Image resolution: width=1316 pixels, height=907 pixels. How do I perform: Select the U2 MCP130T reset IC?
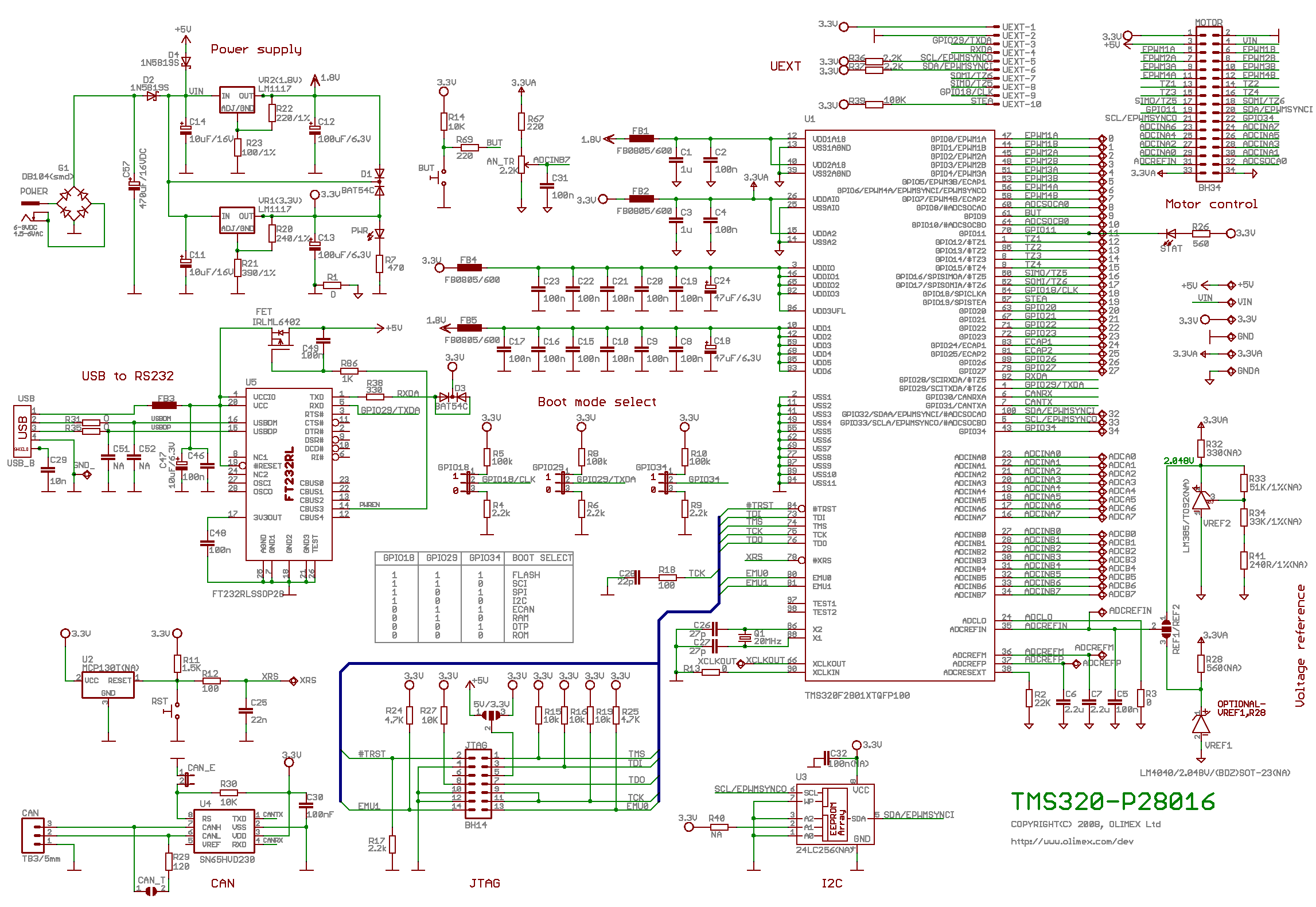coord(108,686)
